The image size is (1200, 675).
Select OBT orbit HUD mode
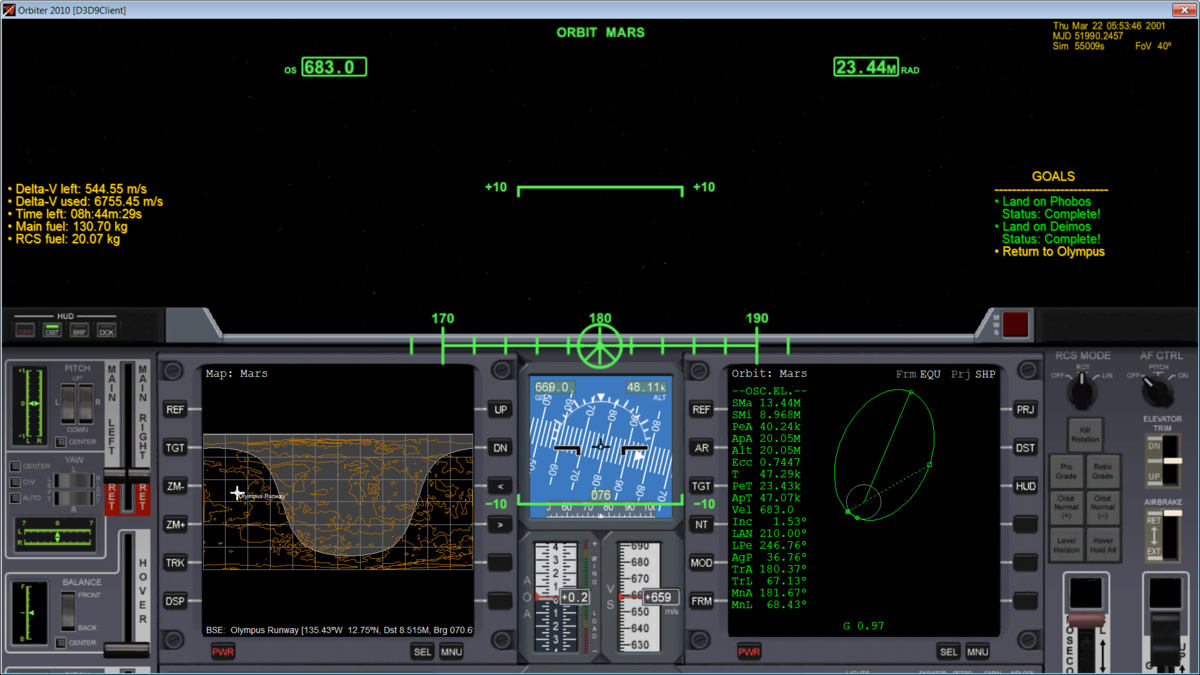click(52, 331)
